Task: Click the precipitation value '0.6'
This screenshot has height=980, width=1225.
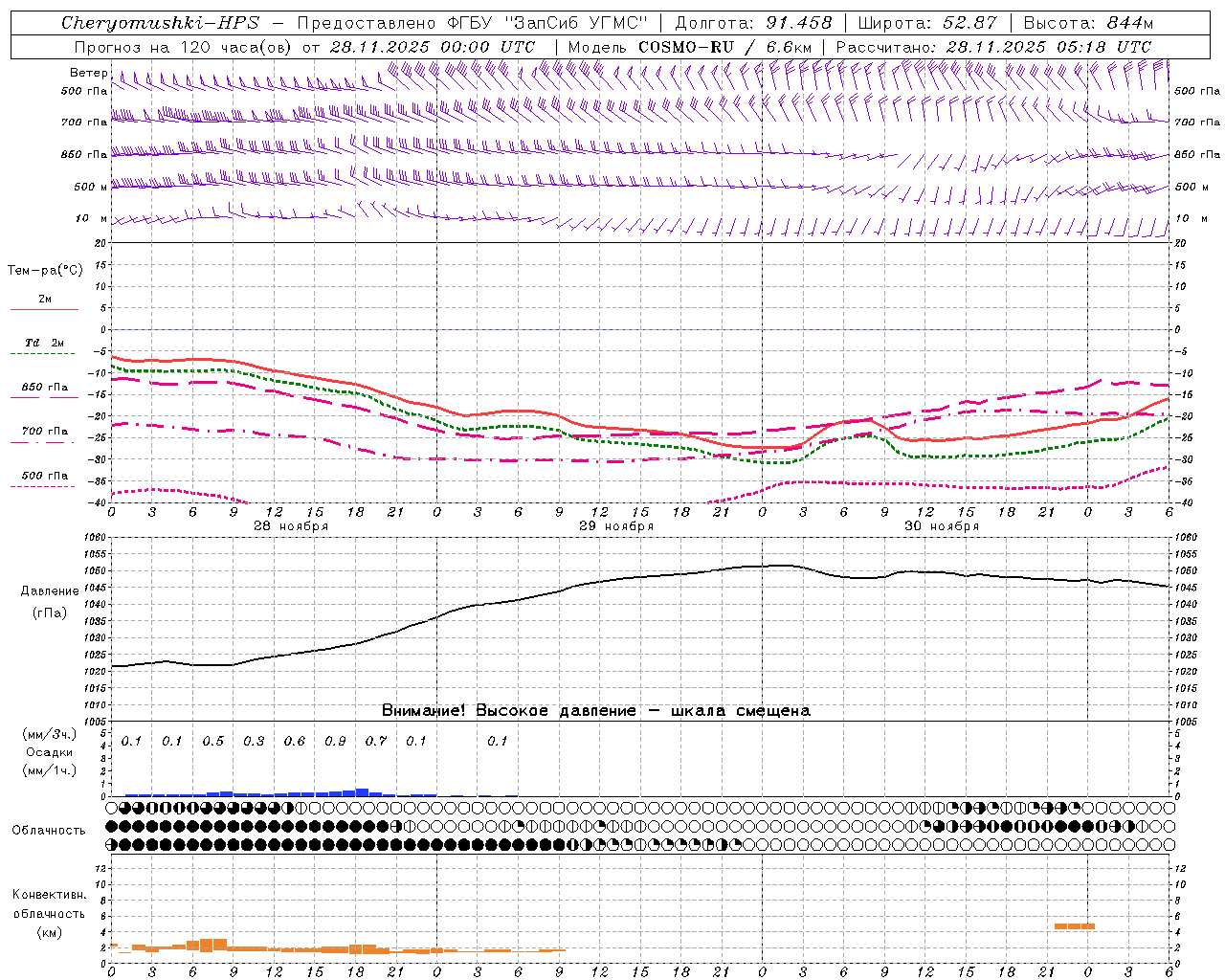Action: [x=294, y=742]
